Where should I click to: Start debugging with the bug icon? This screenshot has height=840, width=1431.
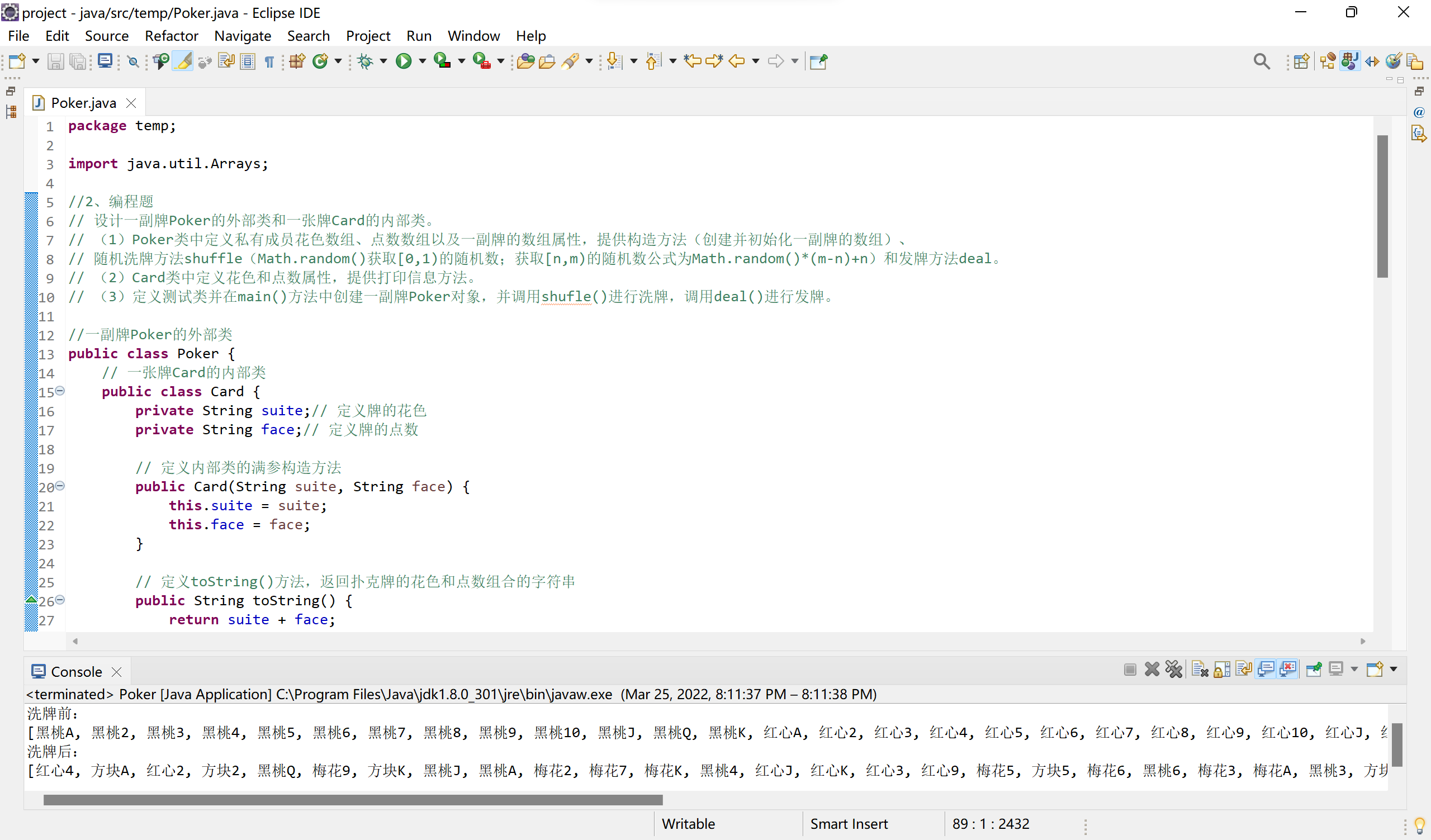coord(365,61)
